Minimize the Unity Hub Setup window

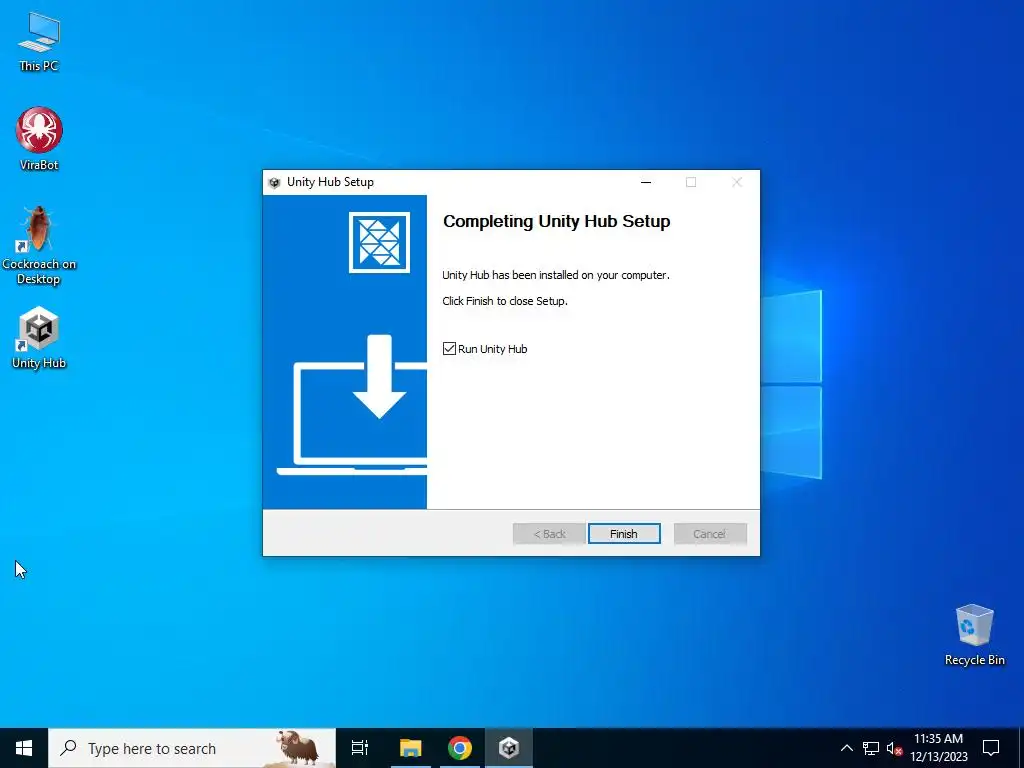pyautogui.click(x=646, y=182)
